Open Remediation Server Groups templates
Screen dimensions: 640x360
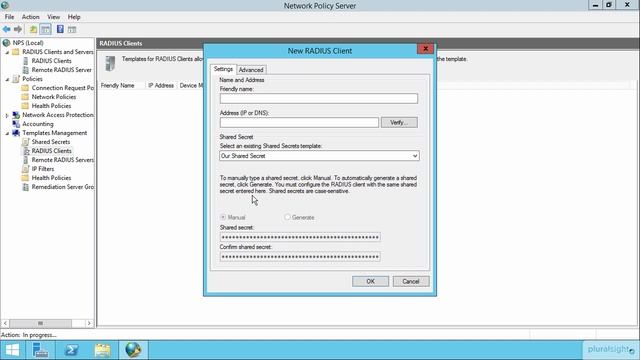(x=63, y=187)
